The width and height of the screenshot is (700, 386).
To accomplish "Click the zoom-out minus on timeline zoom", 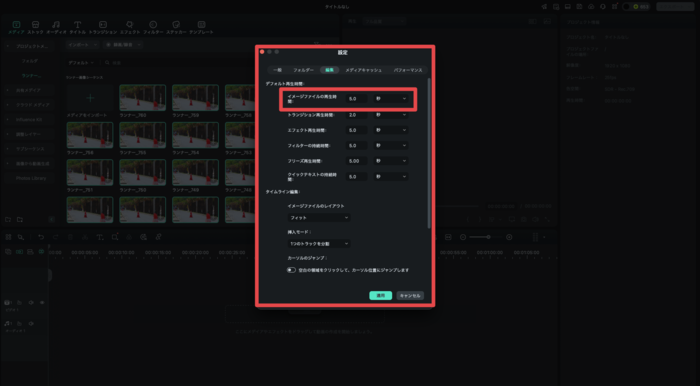I will 463,237.
